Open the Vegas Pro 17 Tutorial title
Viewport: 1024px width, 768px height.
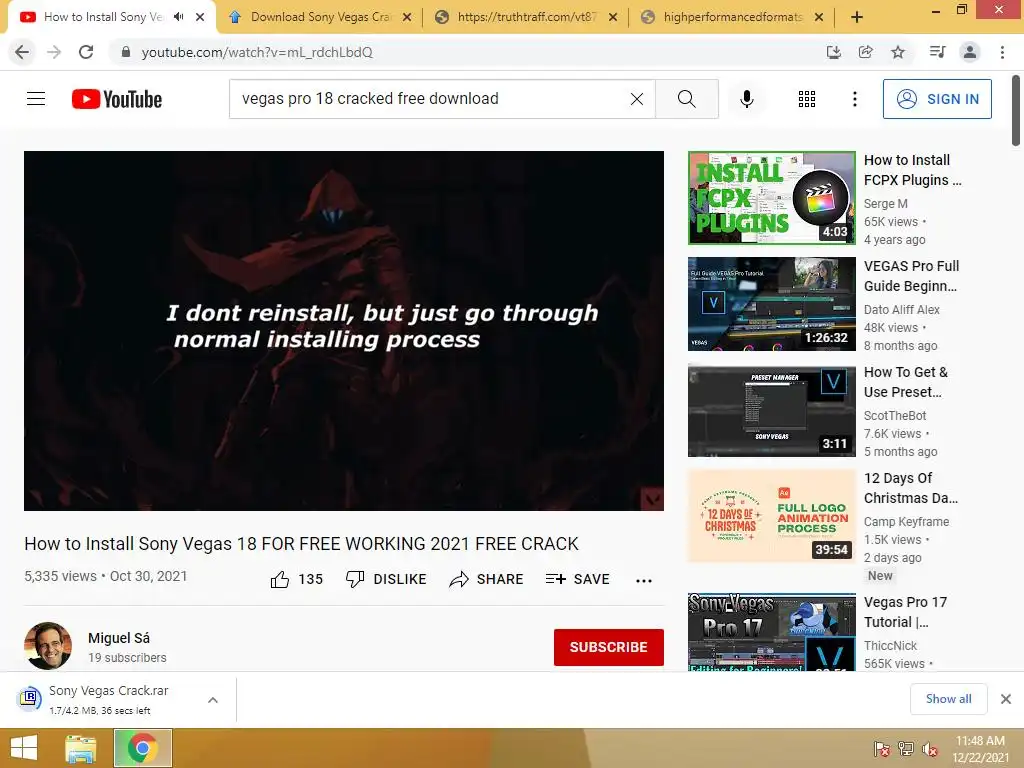(x=905, y=612)
